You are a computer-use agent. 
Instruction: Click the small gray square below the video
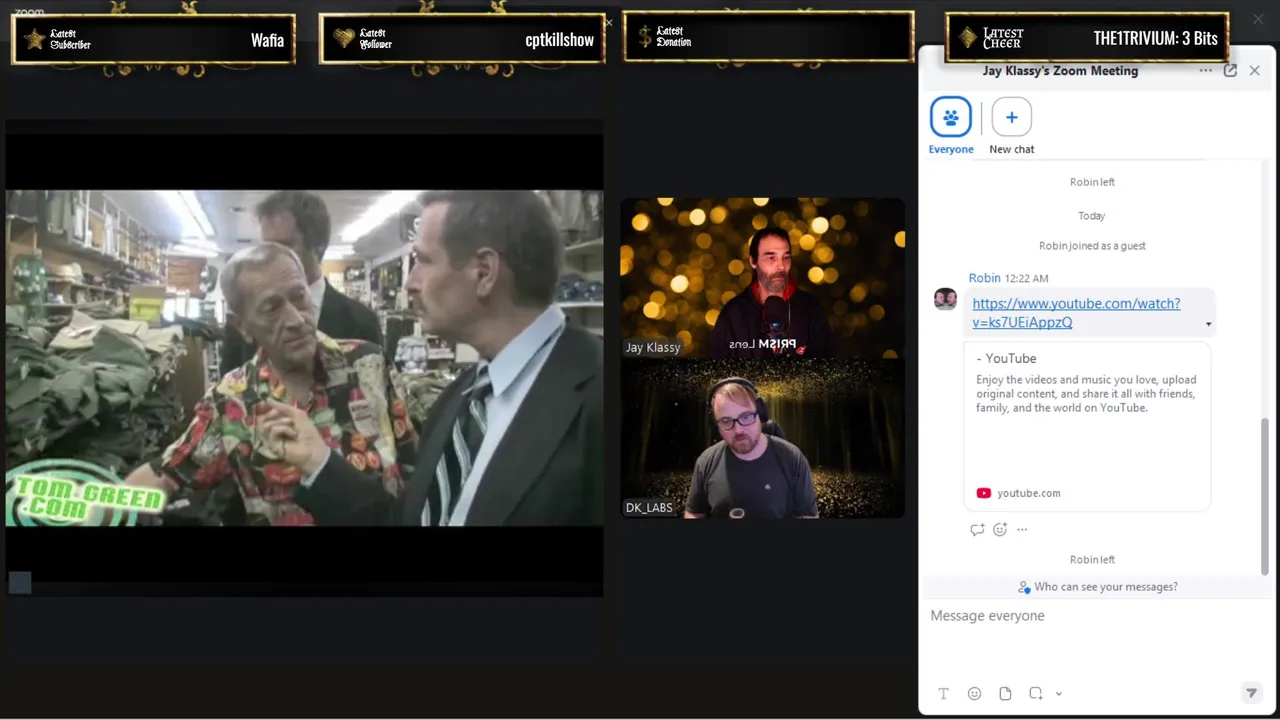[20, 582]
